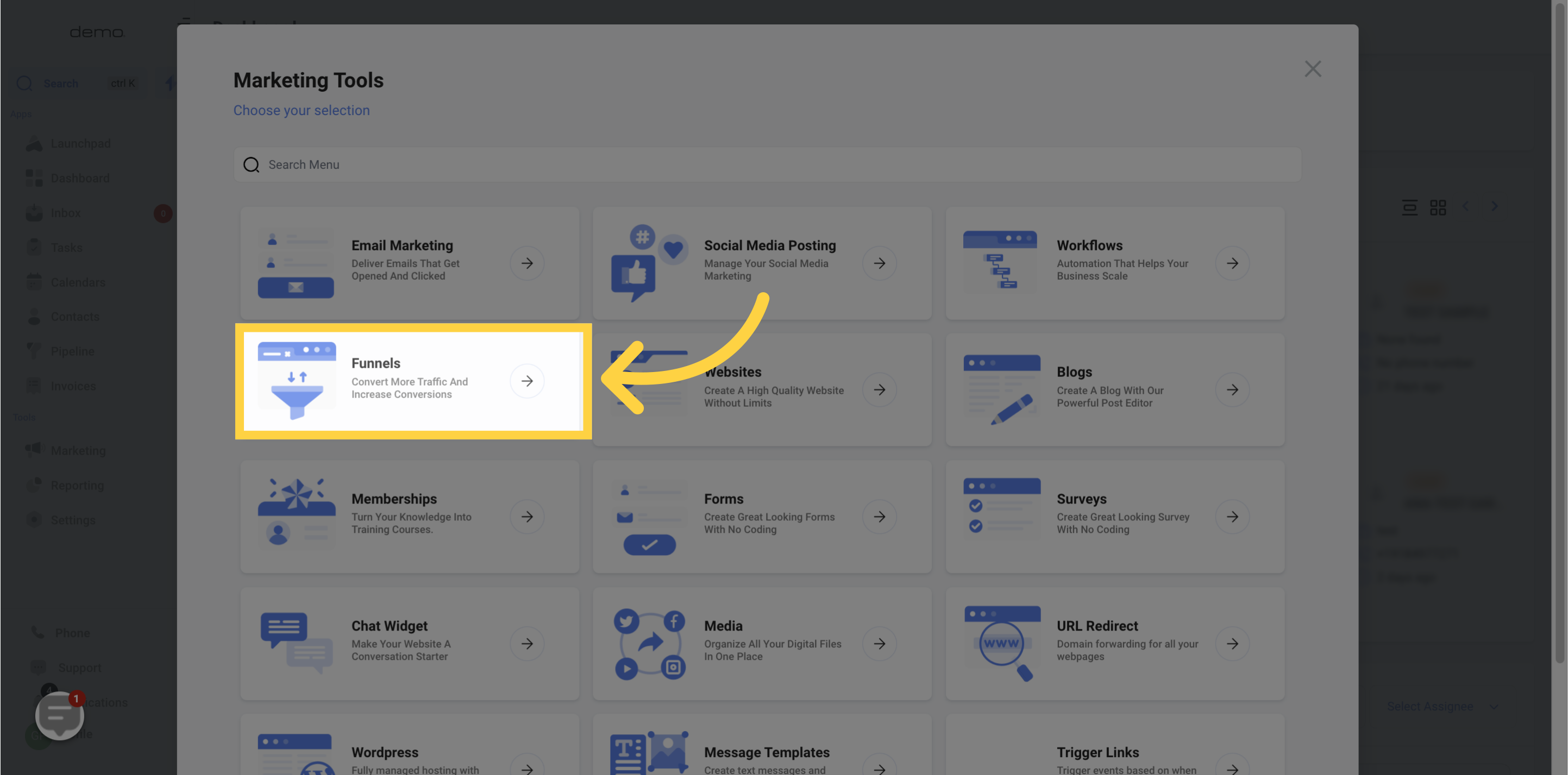1568x775 pixels.
Task: Click the Websites card title
Action: click(733, 371)
